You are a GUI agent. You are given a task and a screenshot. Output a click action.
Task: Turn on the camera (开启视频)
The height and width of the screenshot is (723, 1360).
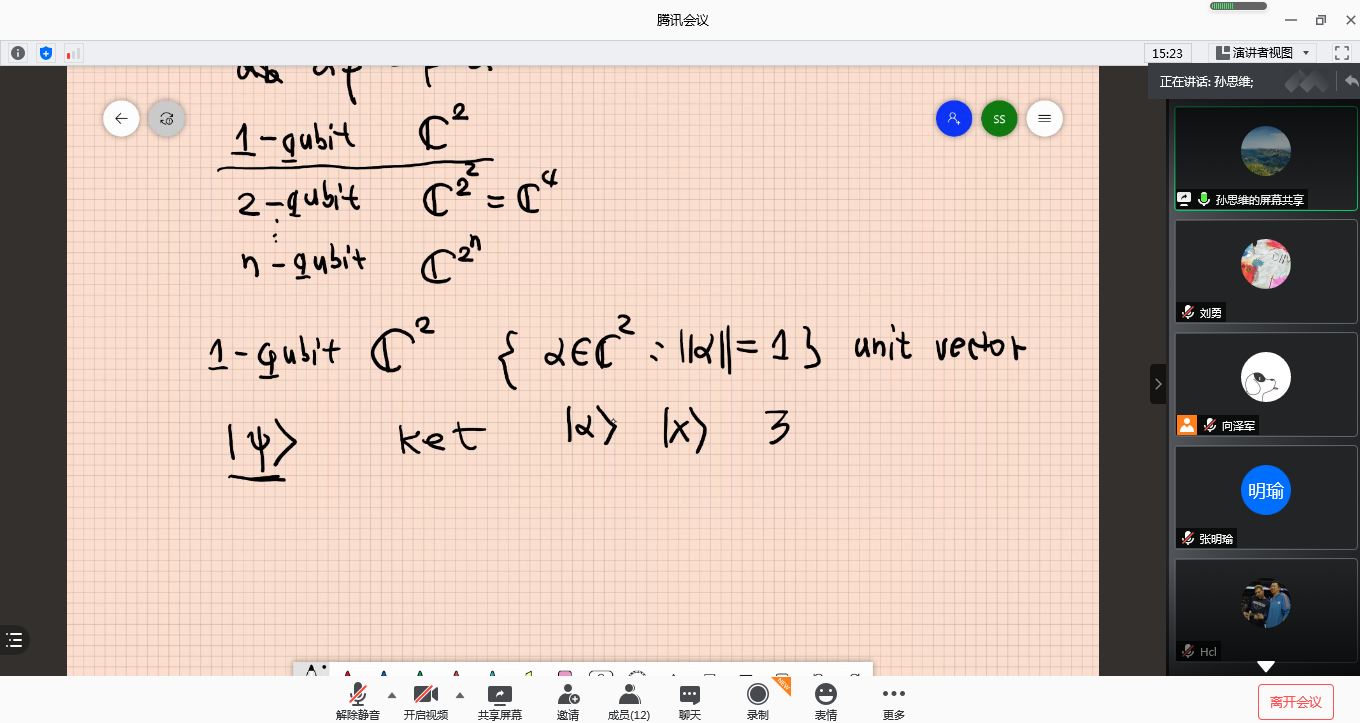[426, 701]
